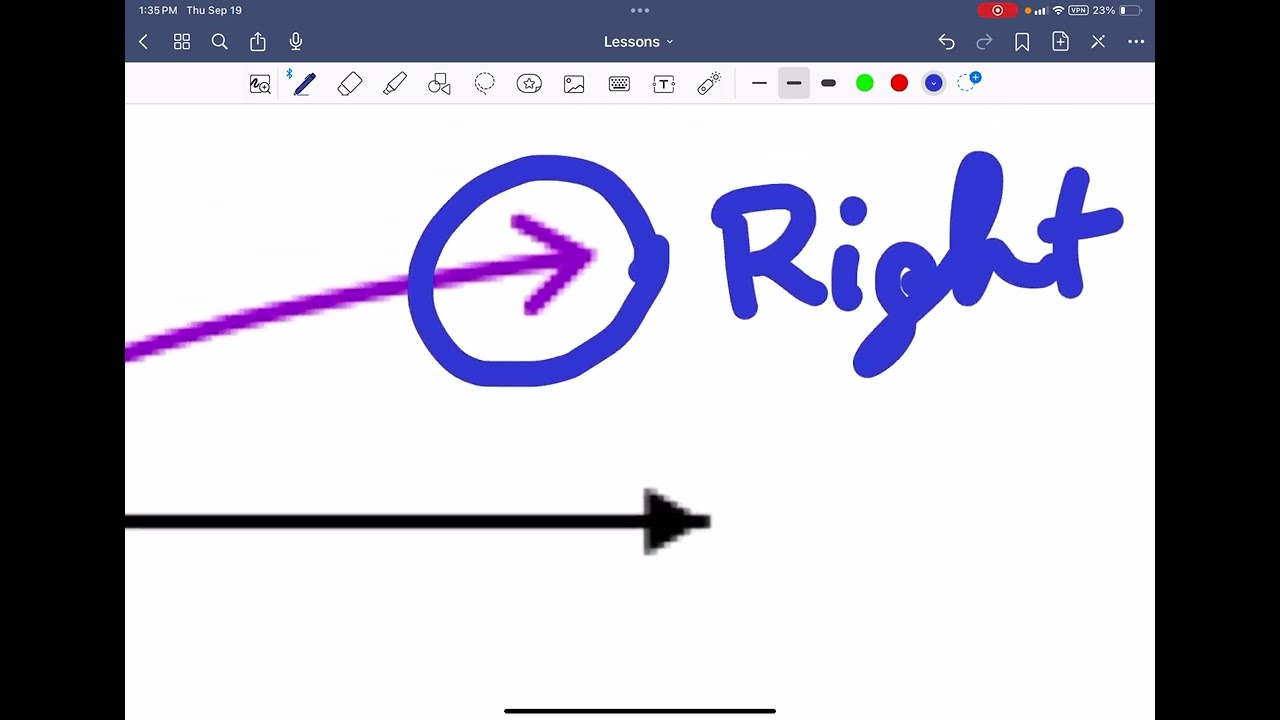
Task: Redo the last action
Action: tap(984, 42)
